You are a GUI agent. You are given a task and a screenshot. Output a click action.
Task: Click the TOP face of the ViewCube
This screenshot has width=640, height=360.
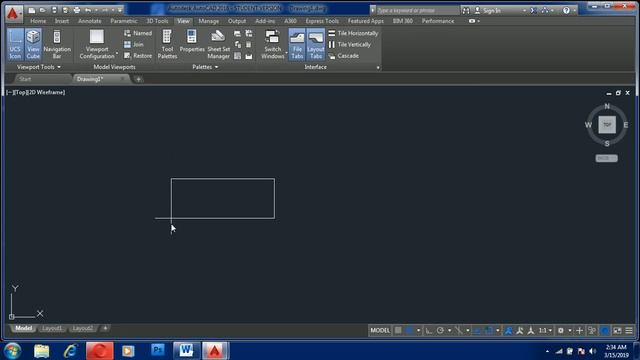[607, 125]
